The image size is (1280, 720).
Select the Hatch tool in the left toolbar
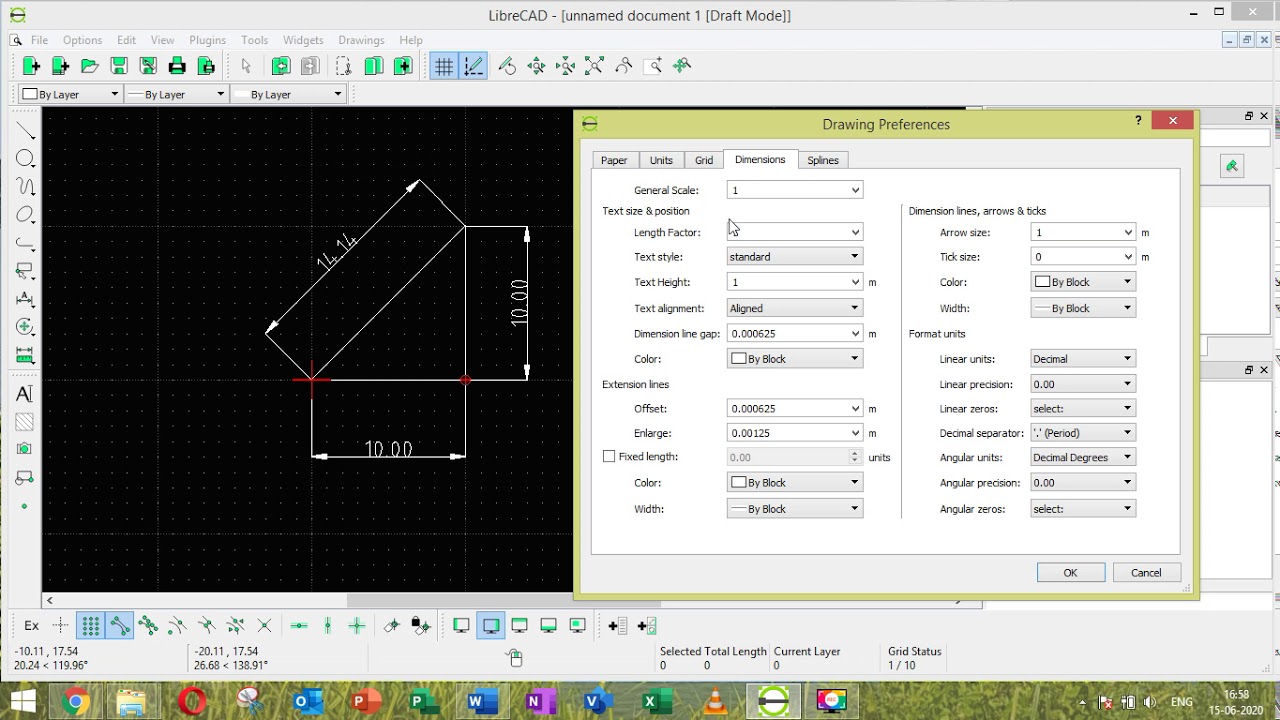[25, 422]
